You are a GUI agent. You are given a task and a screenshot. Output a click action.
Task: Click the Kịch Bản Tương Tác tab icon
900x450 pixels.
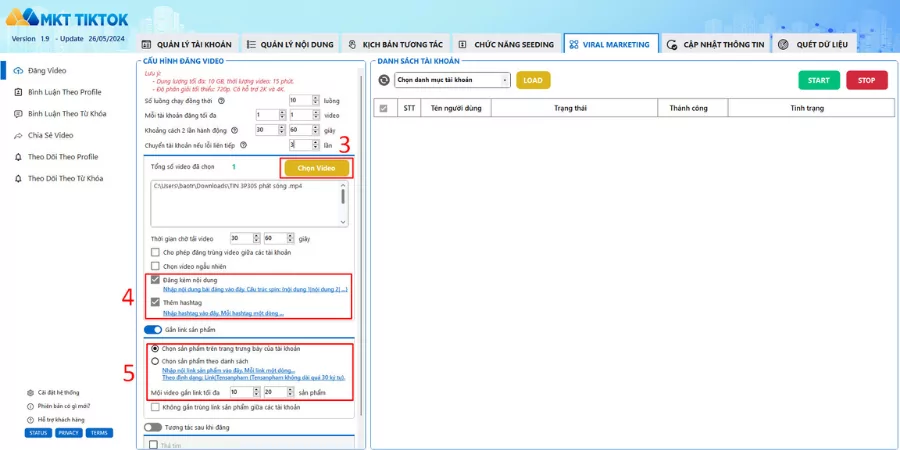(x=352, y=44)
